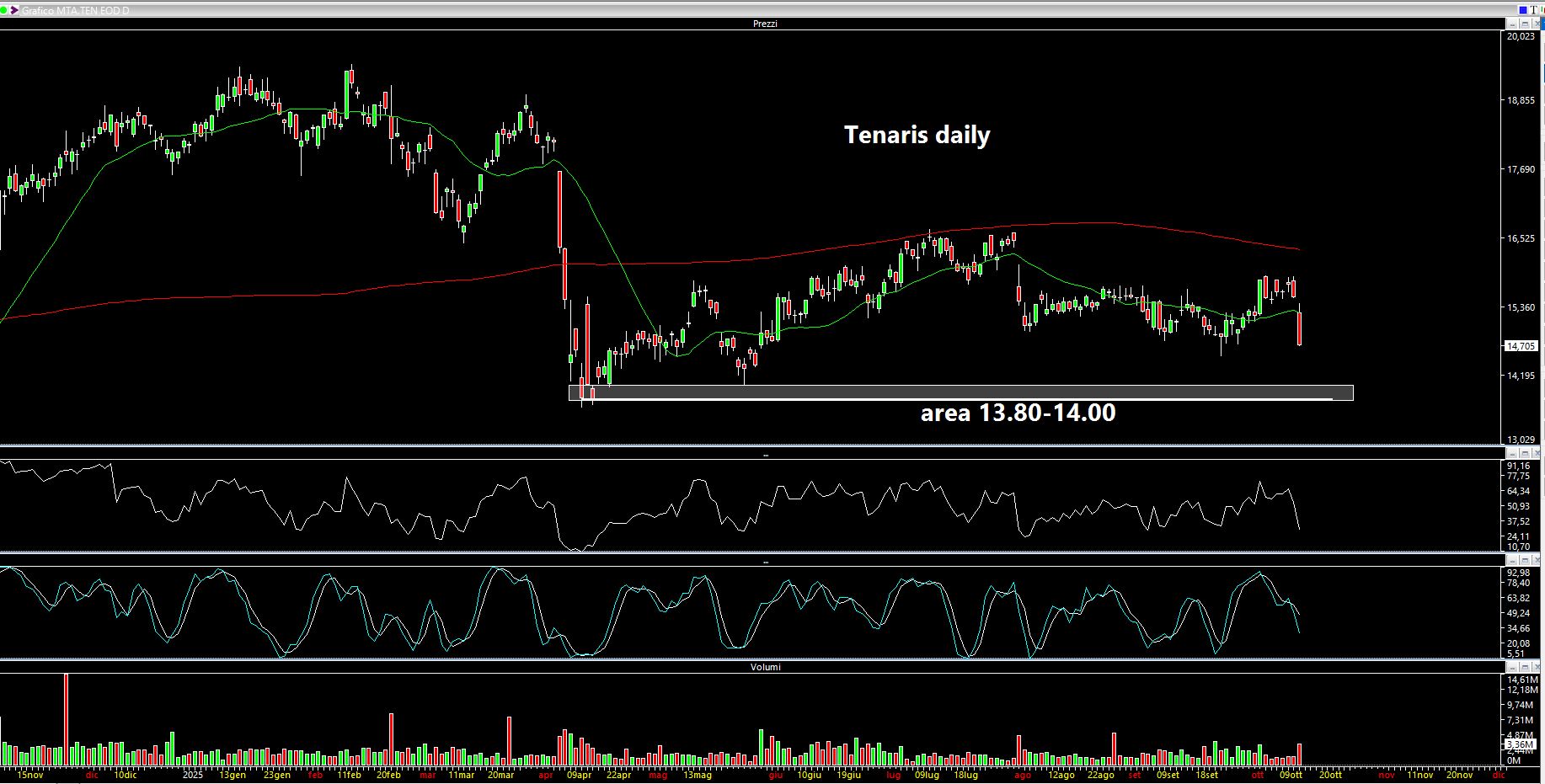The height and width of the screenshot is (784, 1545).
Task: Click the 7,31M volume axis label
Action: click(1521, 720)
